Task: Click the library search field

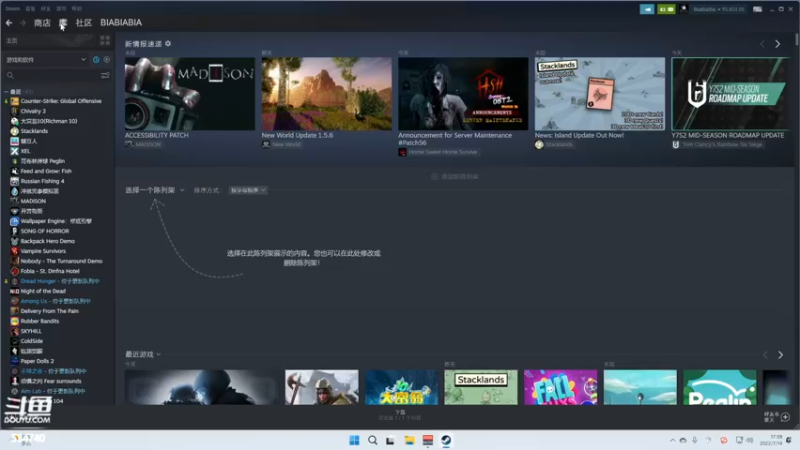Action: [x=51, y=76]
